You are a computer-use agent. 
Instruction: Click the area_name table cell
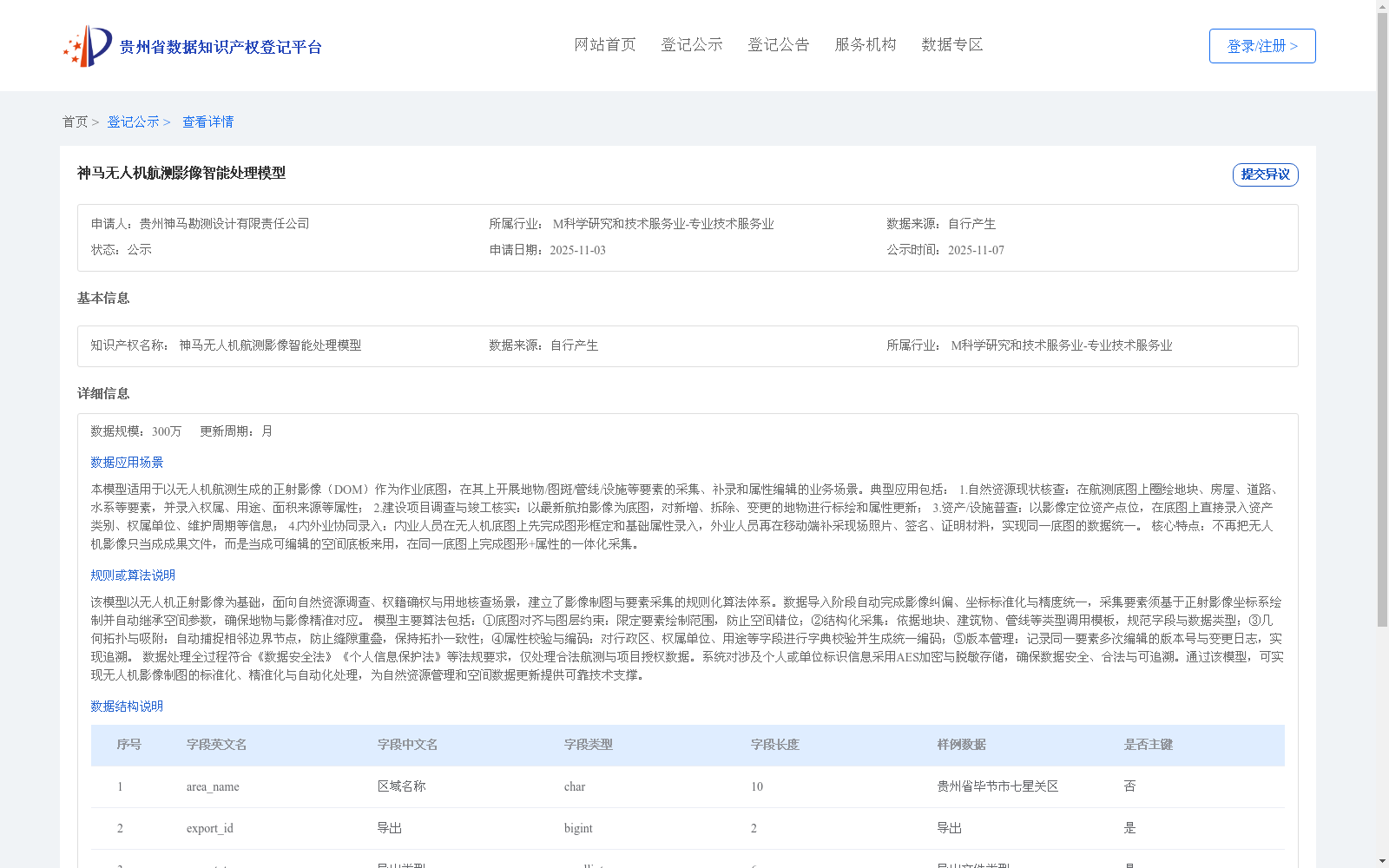tap(213, 787)
